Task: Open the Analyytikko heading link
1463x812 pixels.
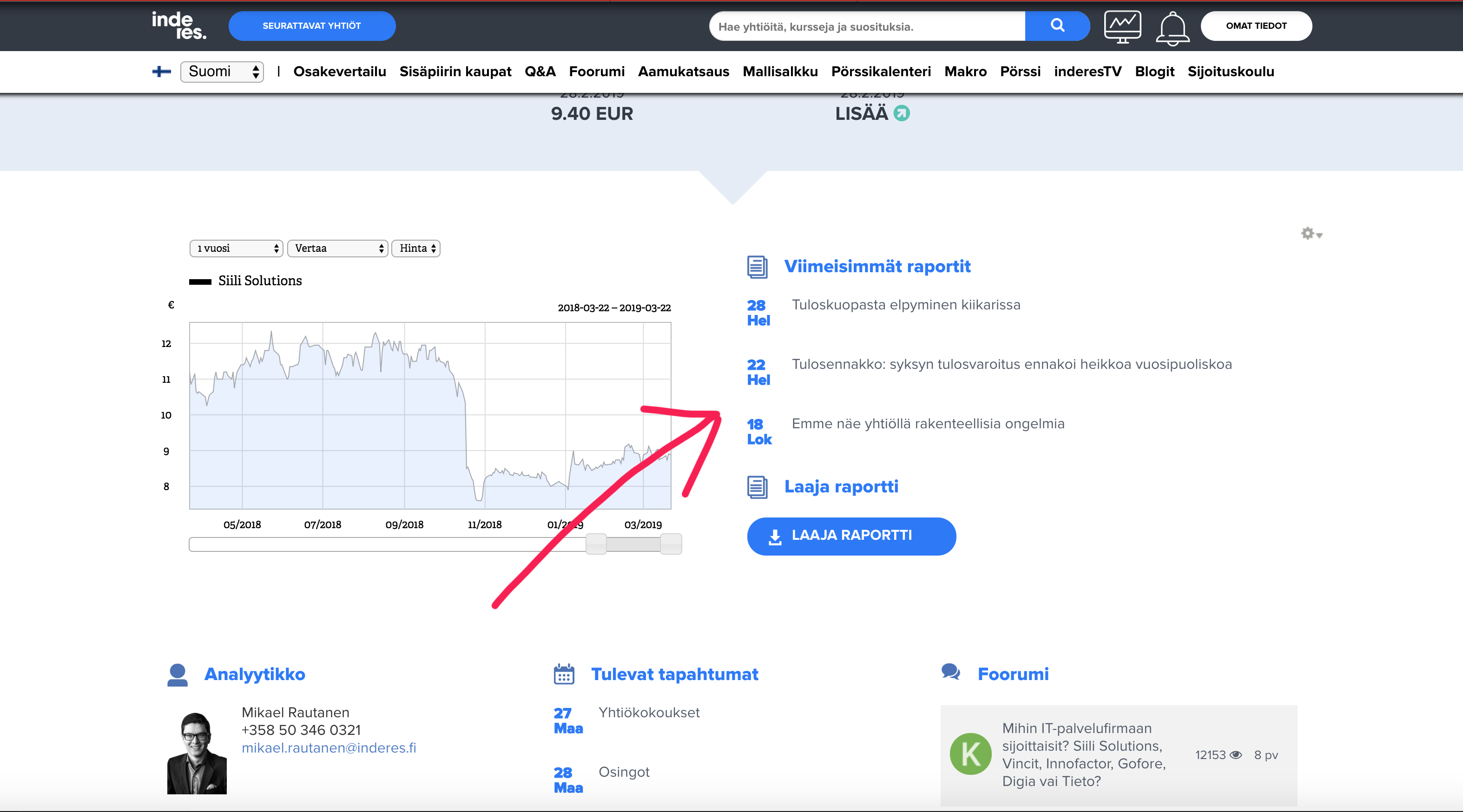Action: (x=254, y=674)
